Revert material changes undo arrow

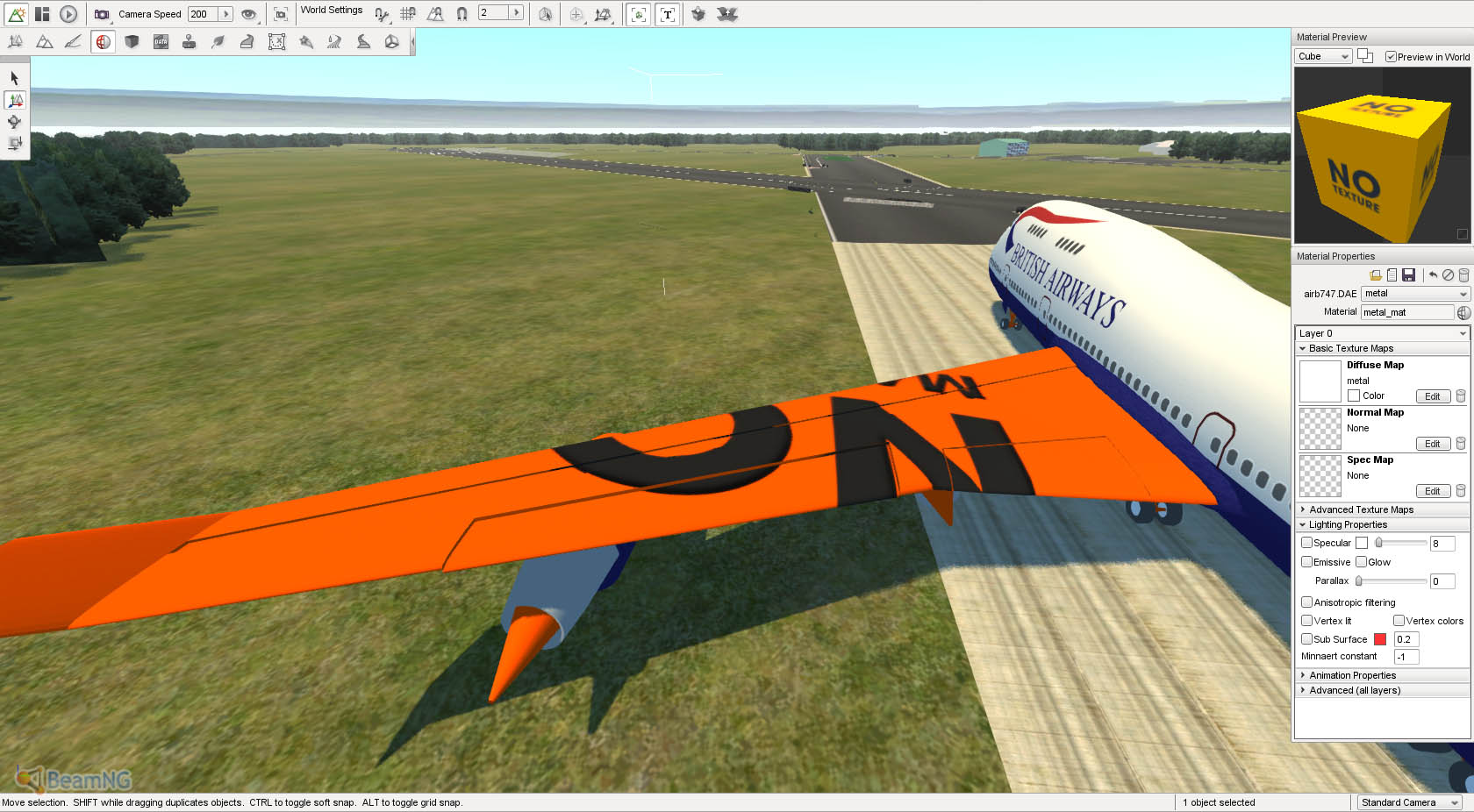tap(1433, 275)
